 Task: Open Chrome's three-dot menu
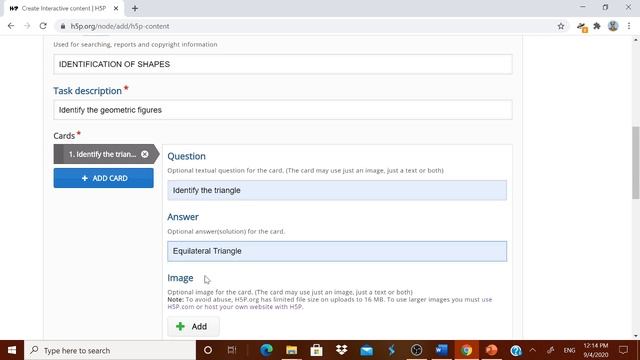(x=629, y=26)
